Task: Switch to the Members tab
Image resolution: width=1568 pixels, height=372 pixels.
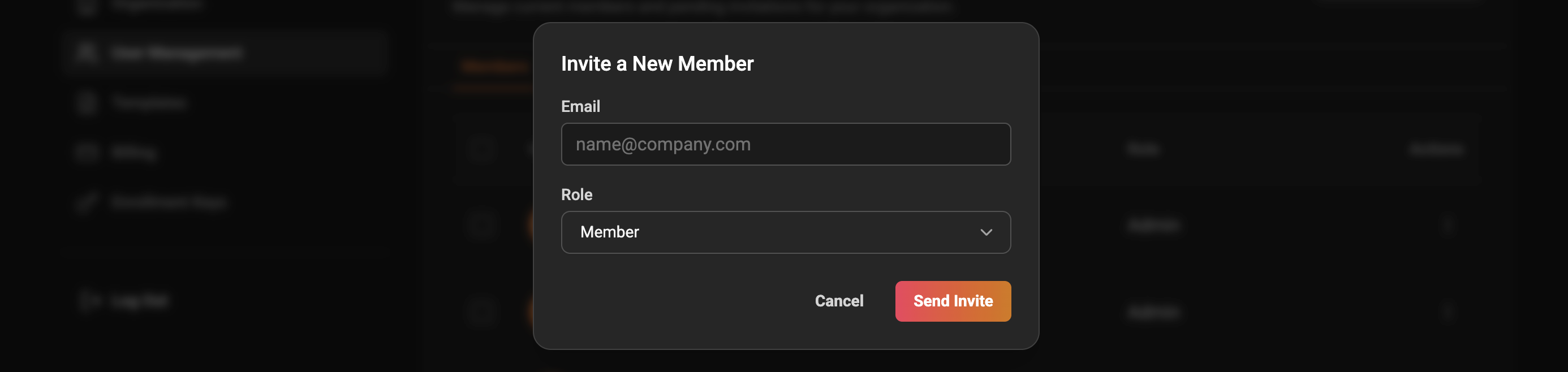Action: (x=493, y=65)
